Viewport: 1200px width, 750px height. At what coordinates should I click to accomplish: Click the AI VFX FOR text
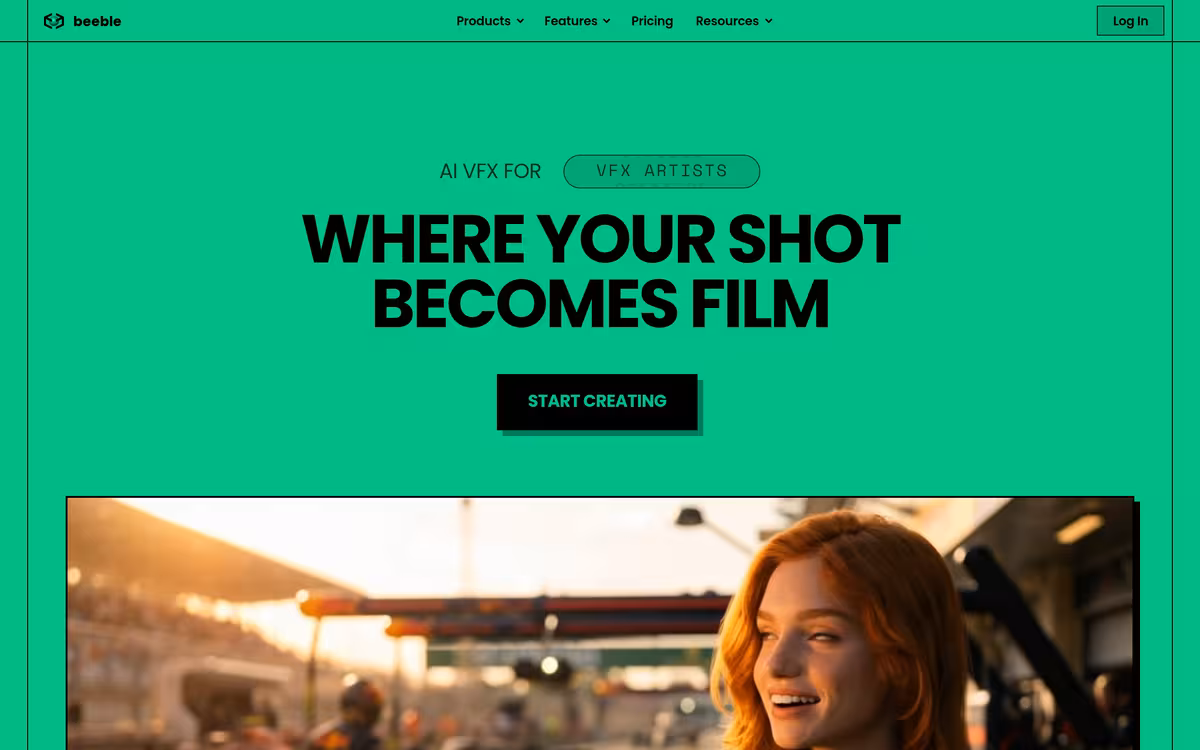point(490,171)
